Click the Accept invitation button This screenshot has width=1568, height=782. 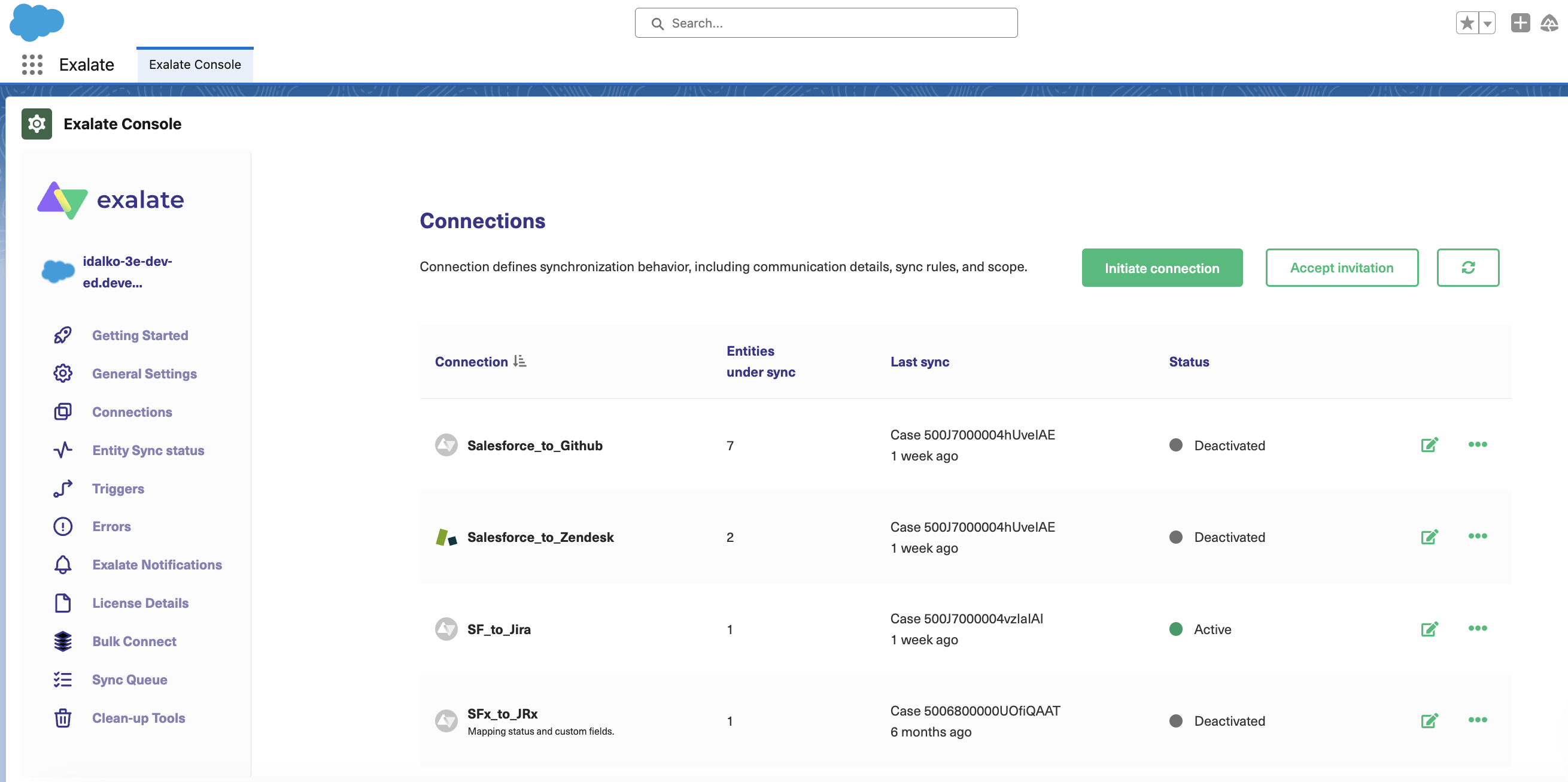1342,268
